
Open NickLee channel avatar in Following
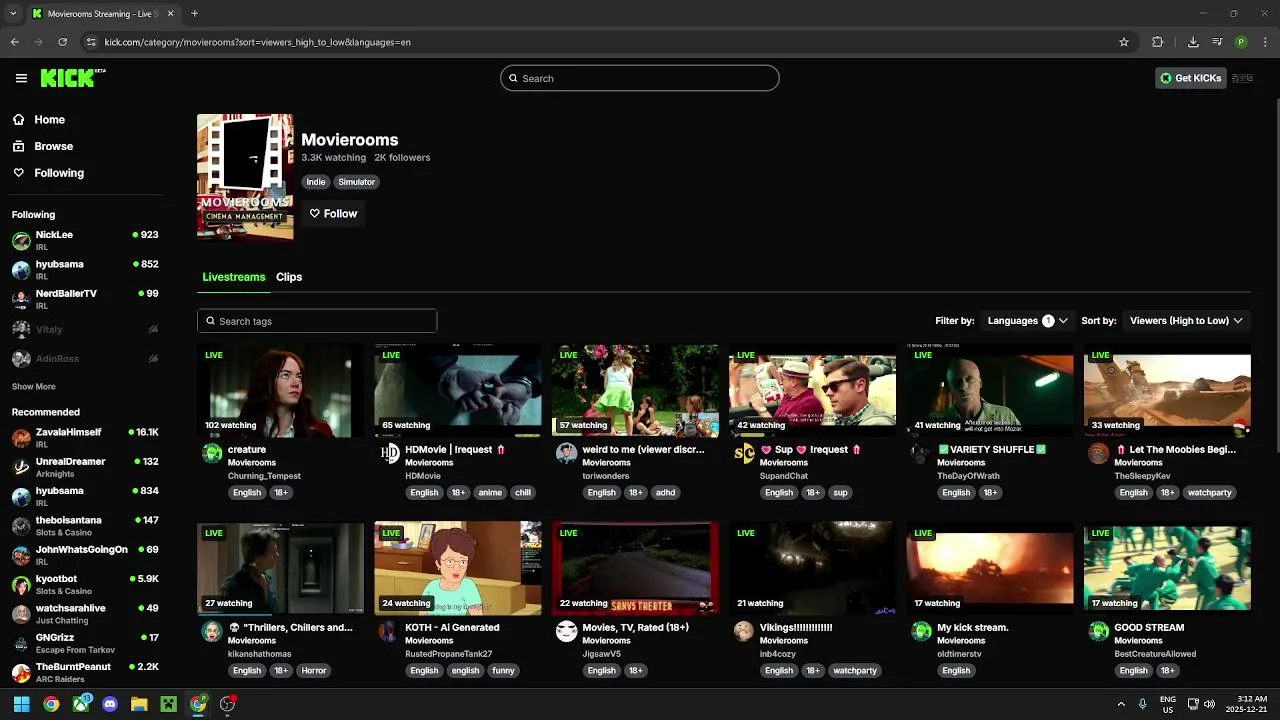tap(21, 241)
